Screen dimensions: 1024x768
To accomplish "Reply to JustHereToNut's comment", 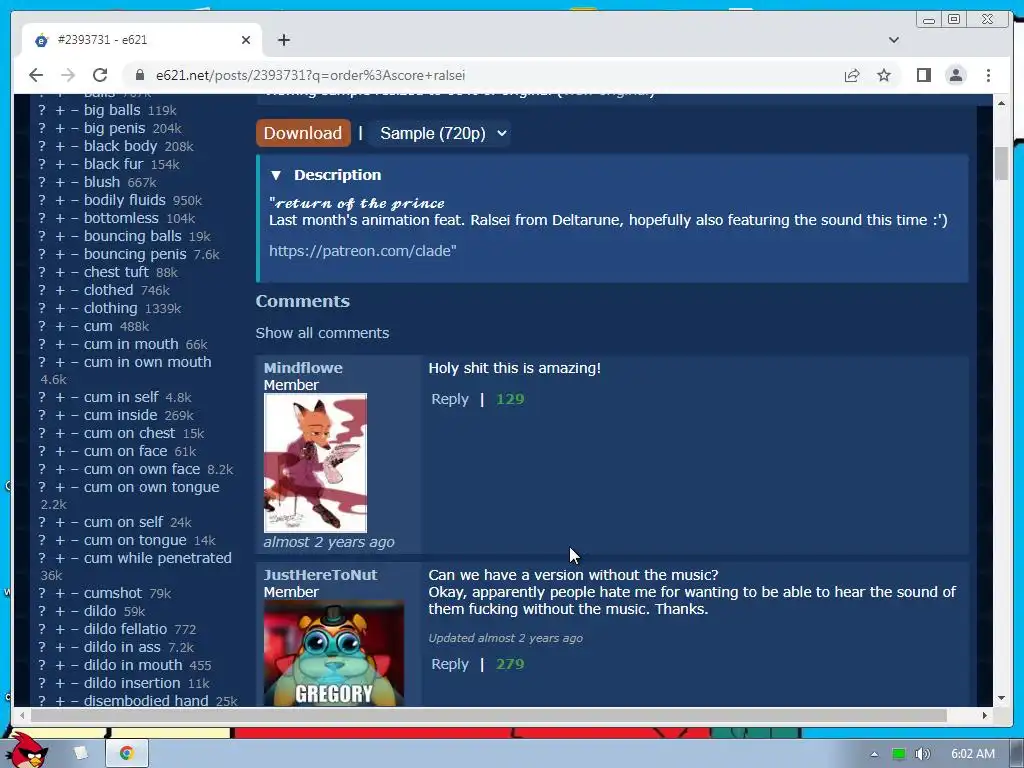I will pyautogui.click(x=450, y=664).
